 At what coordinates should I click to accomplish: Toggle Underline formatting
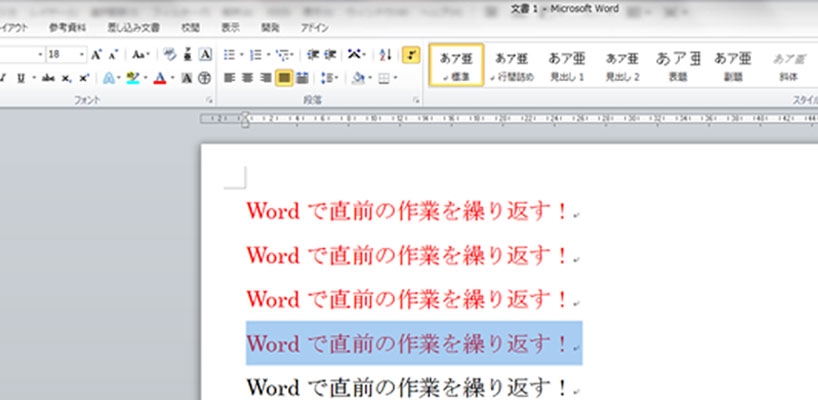pyautogui.click(x=21, y=78)
